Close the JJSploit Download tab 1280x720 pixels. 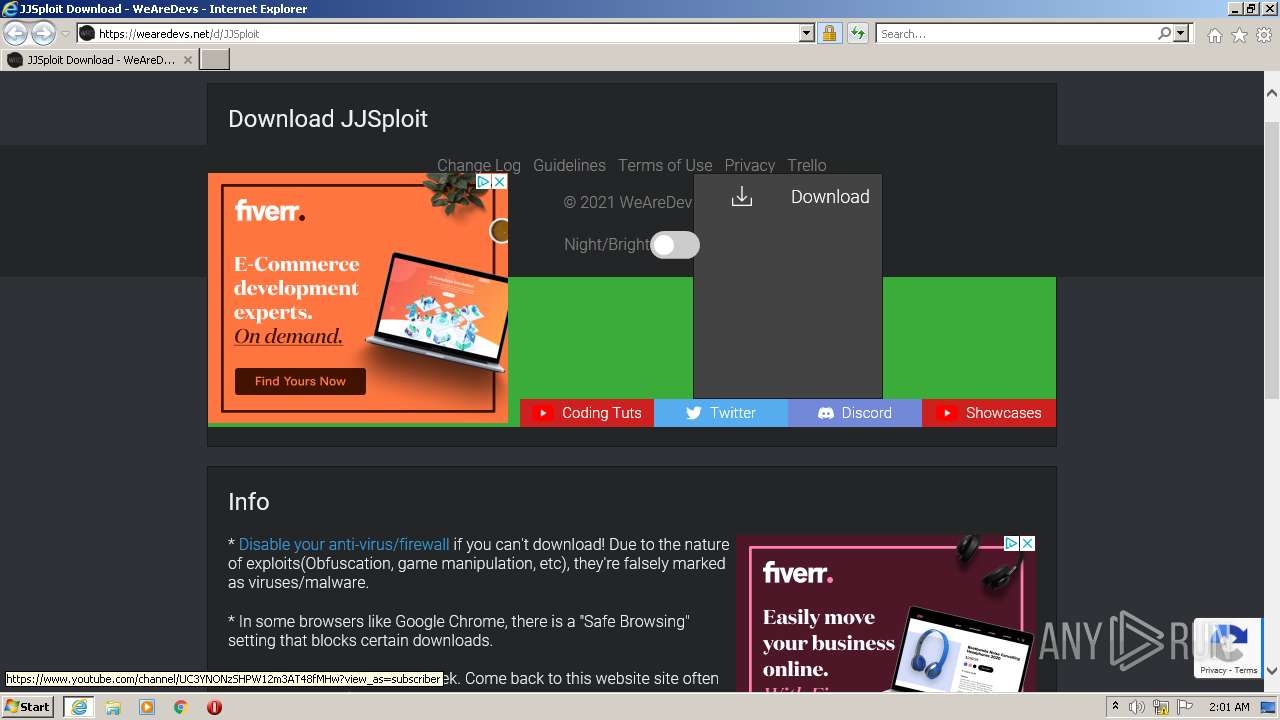(x=188, y=60)
